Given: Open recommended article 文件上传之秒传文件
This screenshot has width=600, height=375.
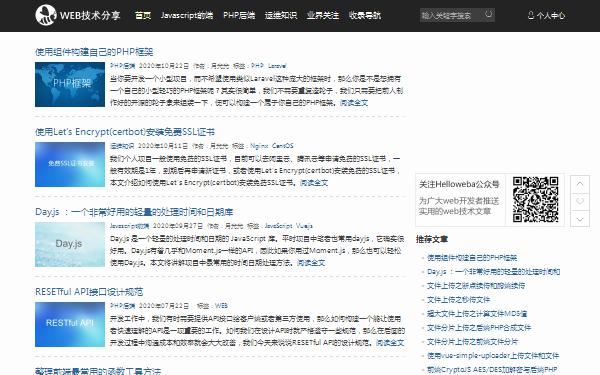Looking at the screenshot, I should (x=458, y=300).
